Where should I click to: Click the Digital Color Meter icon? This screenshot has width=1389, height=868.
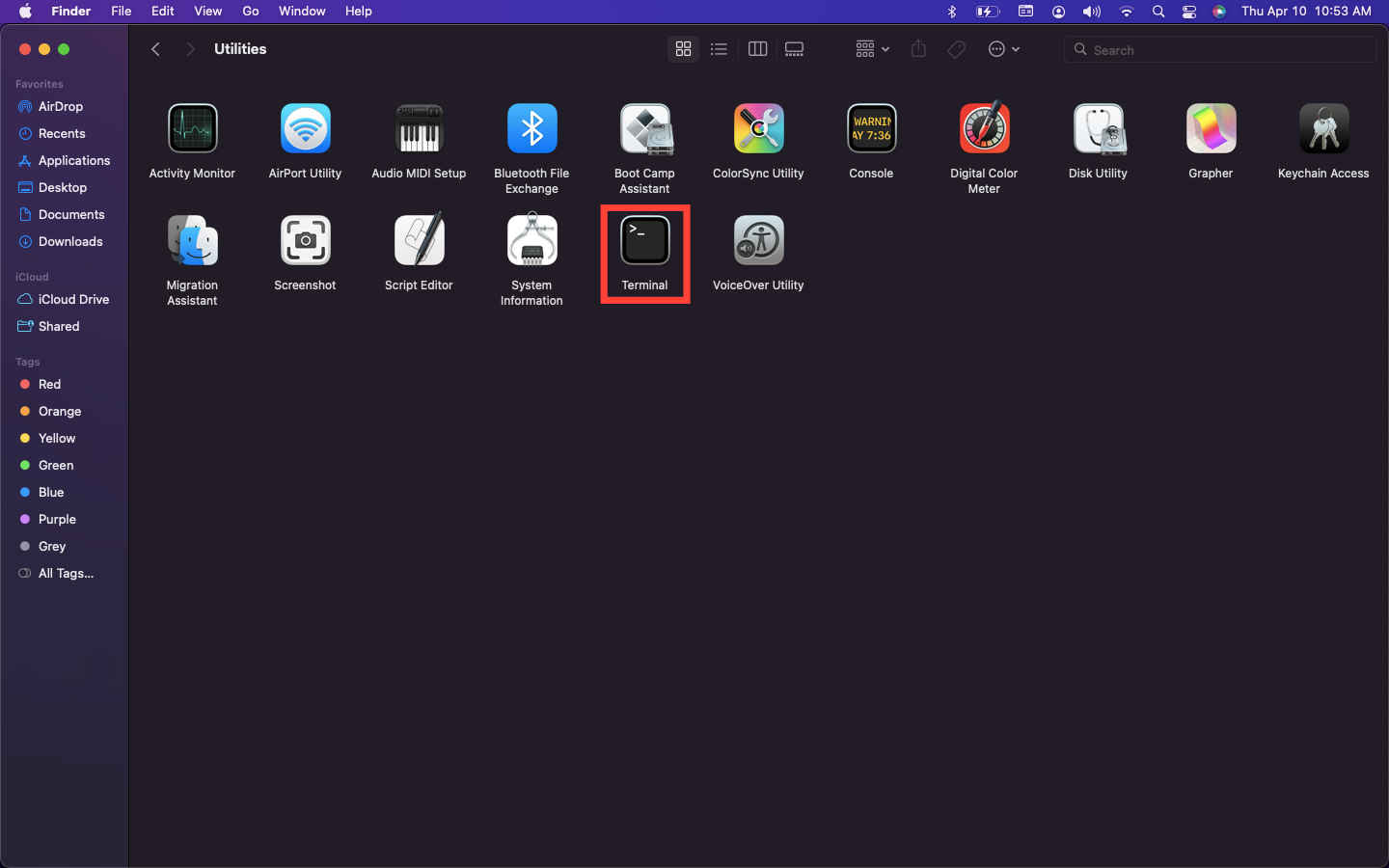click(x=984, y=129)
